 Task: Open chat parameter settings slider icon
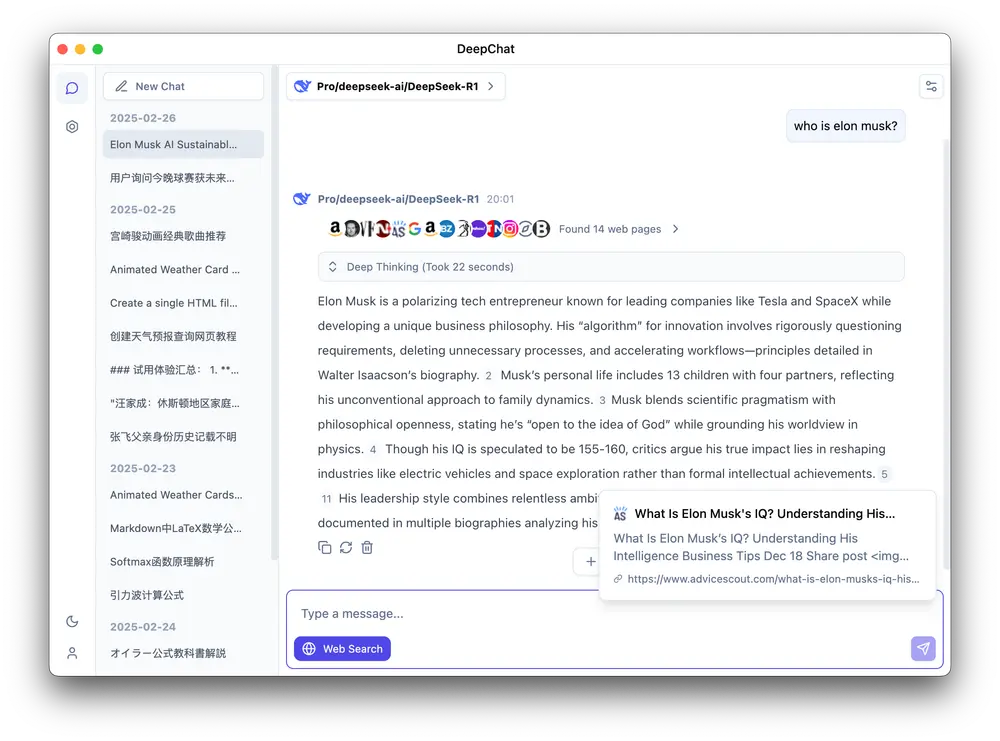931,87
